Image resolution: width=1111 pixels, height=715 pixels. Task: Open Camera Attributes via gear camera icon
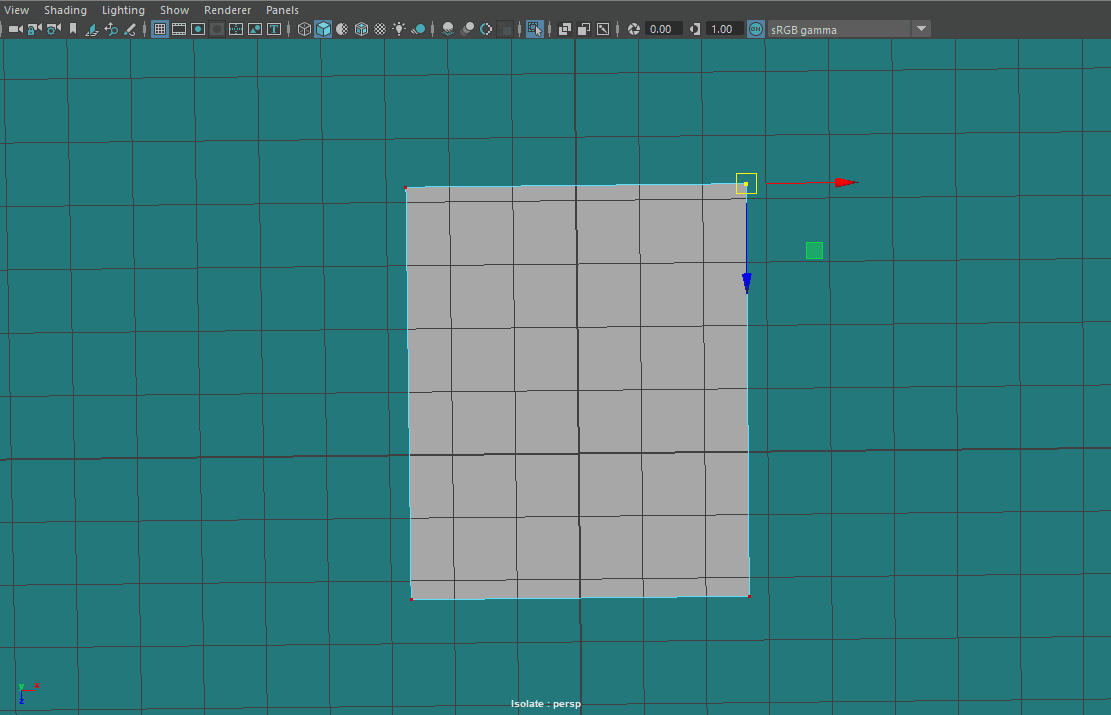(53, 29)
